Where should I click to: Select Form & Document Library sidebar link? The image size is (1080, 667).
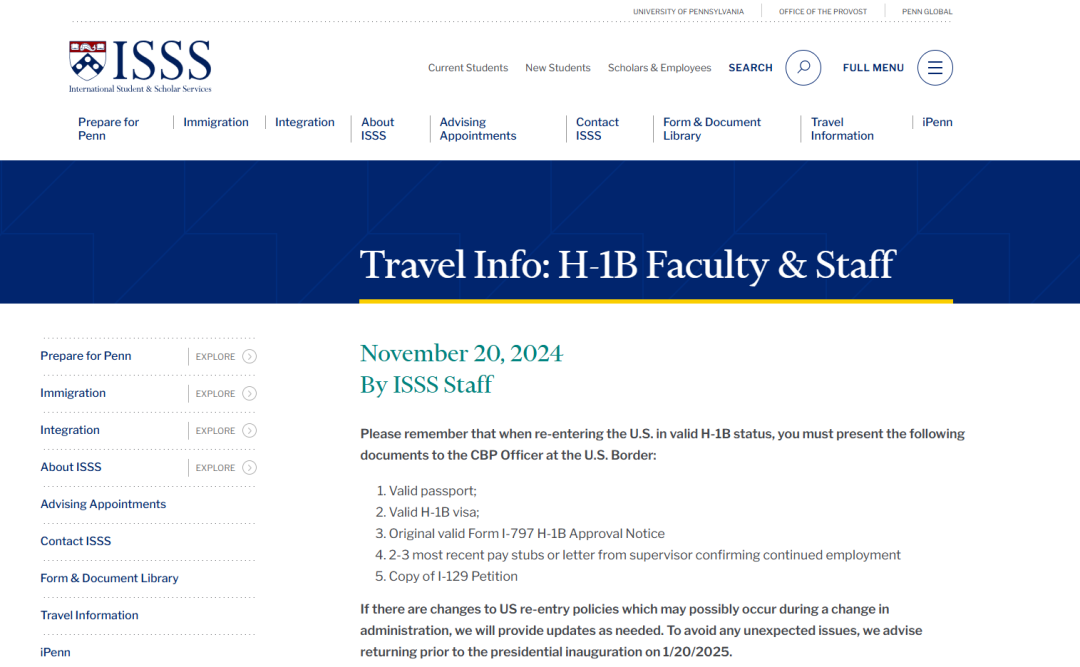point(109,579)
